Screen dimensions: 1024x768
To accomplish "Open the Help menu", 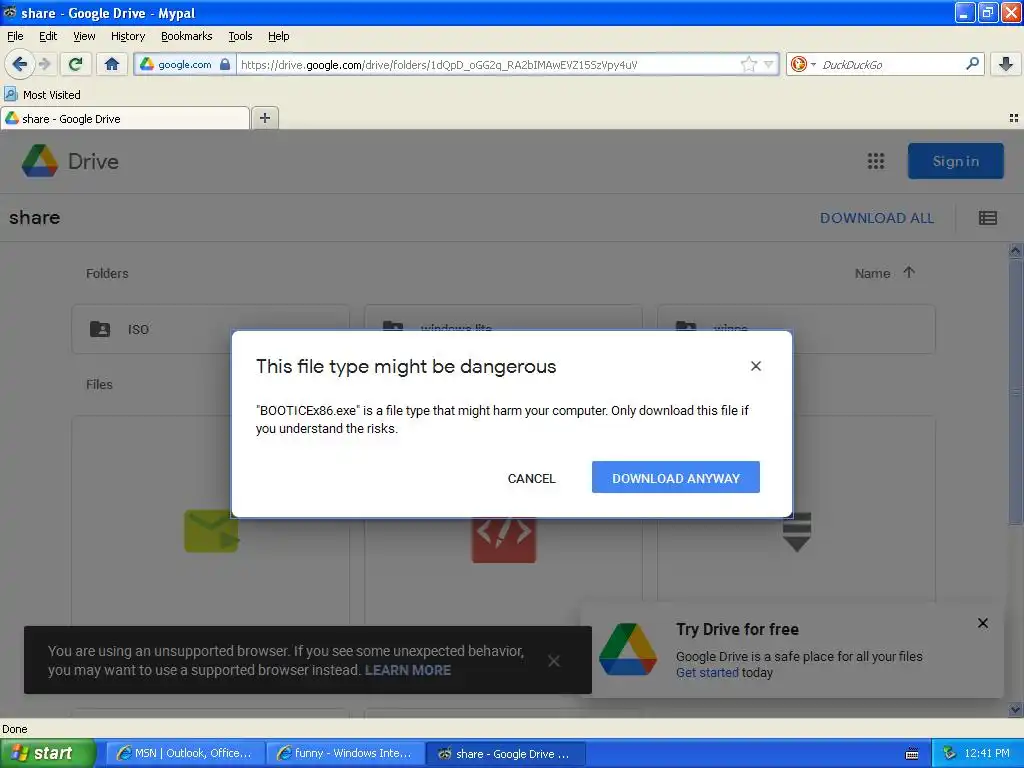I will coord(278,36).
